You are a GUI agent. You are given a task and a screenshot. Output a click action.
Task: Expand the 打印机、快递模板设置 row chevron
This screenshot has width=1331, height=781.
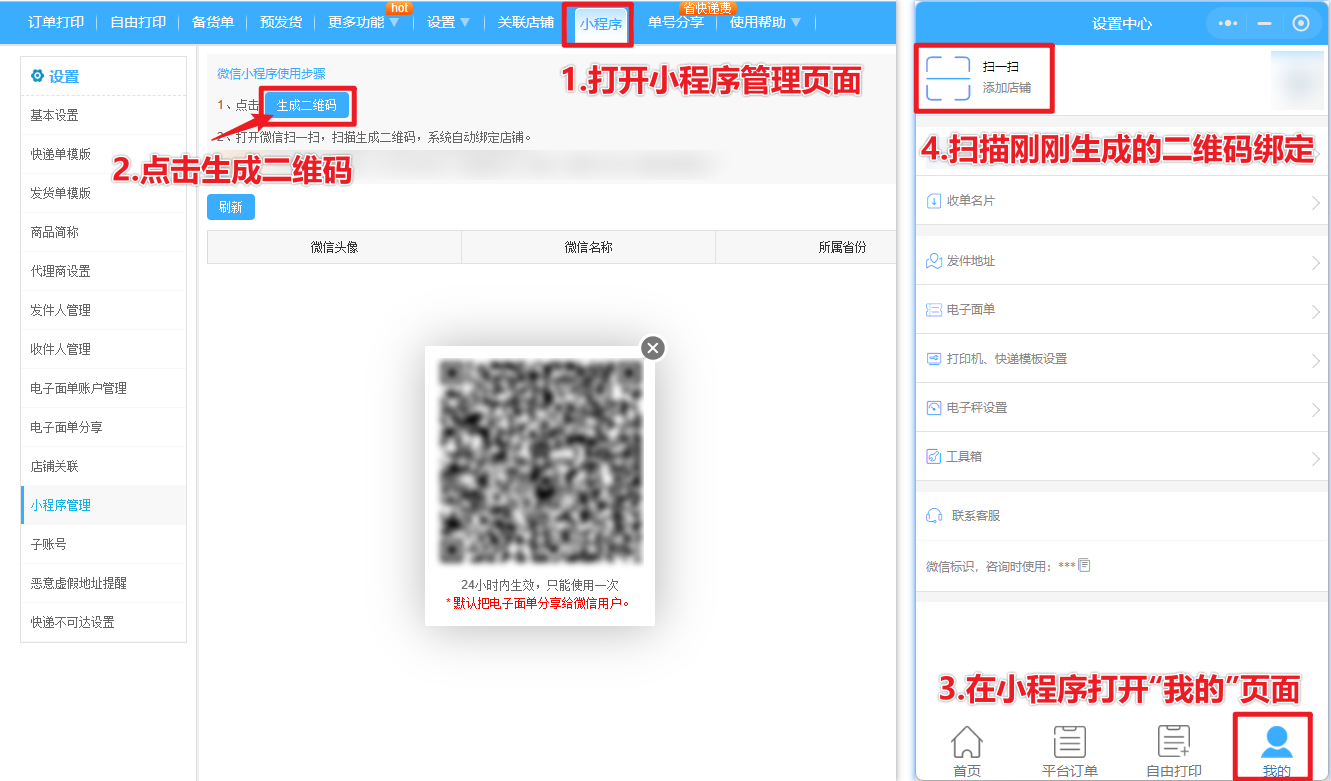coord(1315,361)
